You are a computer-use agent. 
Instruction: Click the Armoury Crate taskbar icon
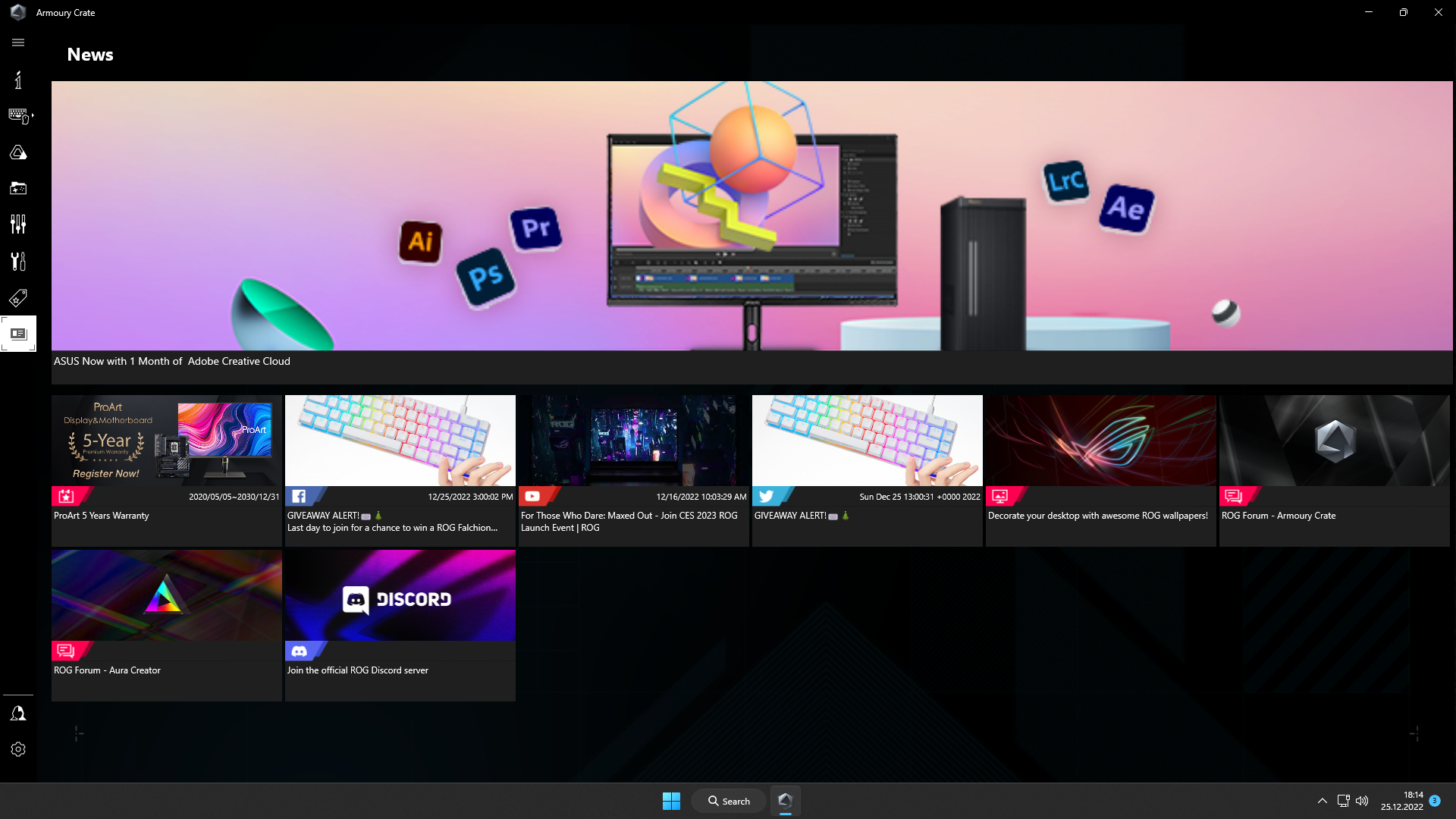[x=786, y=800]
